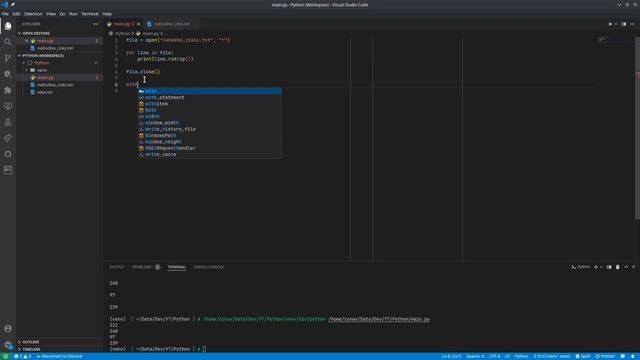Image resolution: width=640 pixels, height=360 pixels.
Task: Open the Remote Explorer icon
Action: pyautogui.click(x=8, y=106)
